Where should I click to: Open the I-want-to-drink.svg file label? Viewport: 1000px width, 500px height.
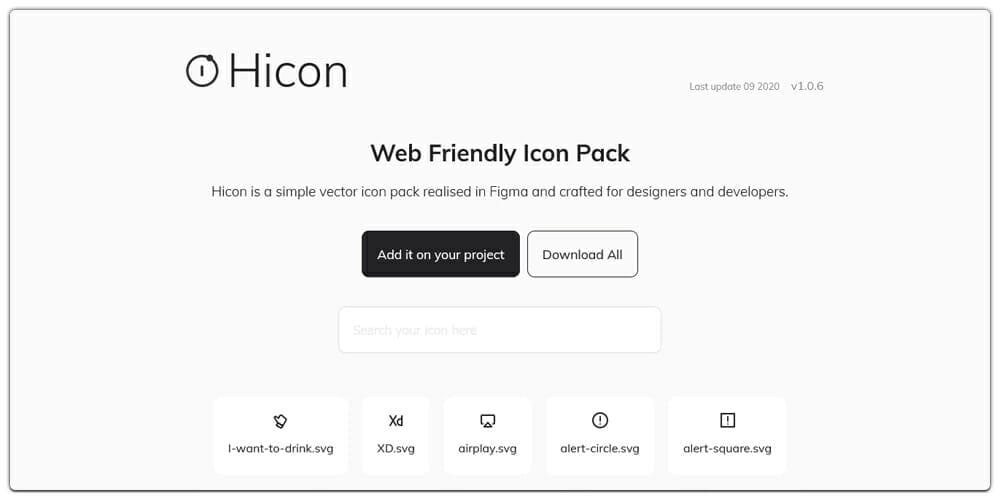[x=281, y=448]
